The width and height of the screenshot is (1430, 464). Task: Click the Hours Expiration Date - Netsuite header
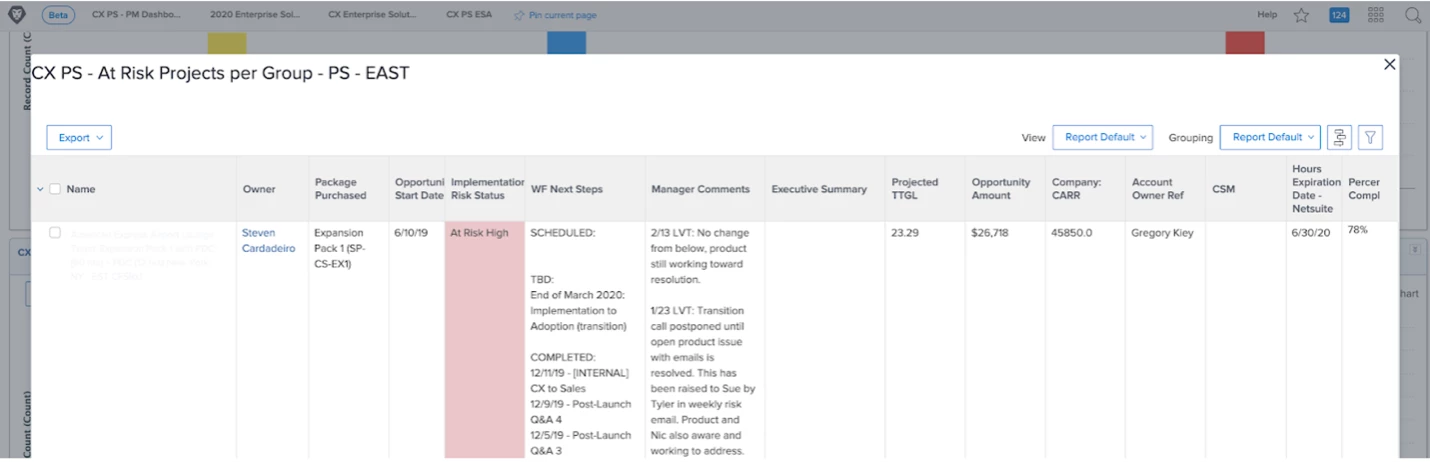[1316, 189]
